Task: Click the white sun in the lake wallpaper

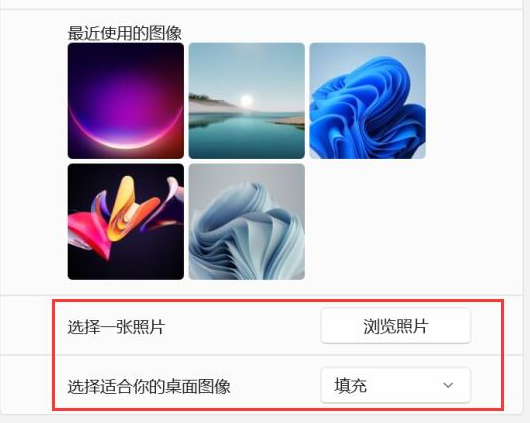Action: [246, 100]
